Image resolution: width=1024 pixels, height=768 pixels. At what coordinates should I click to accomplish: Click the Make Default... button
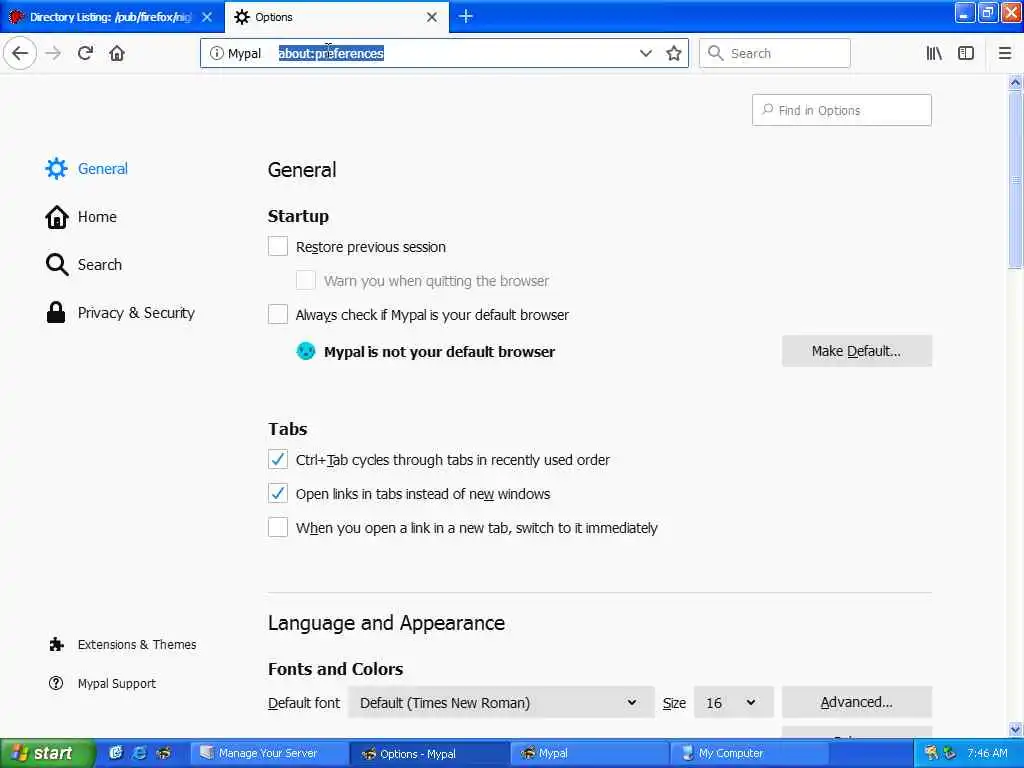point(856,351)
